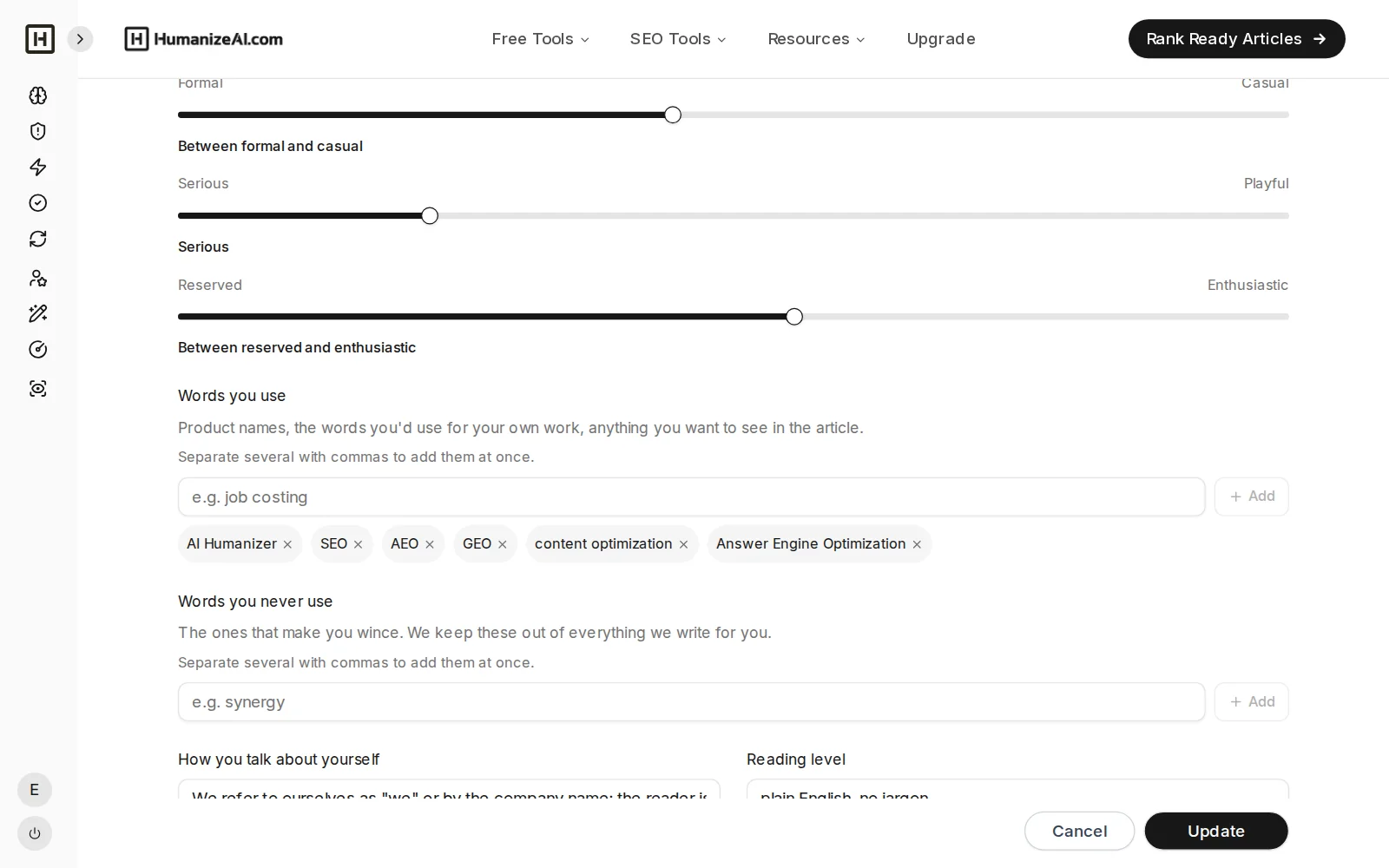Viewport: 1389px width, 868px height.
Task: Click the power icon at sidebar bottom
Action: tap(35, 833)
